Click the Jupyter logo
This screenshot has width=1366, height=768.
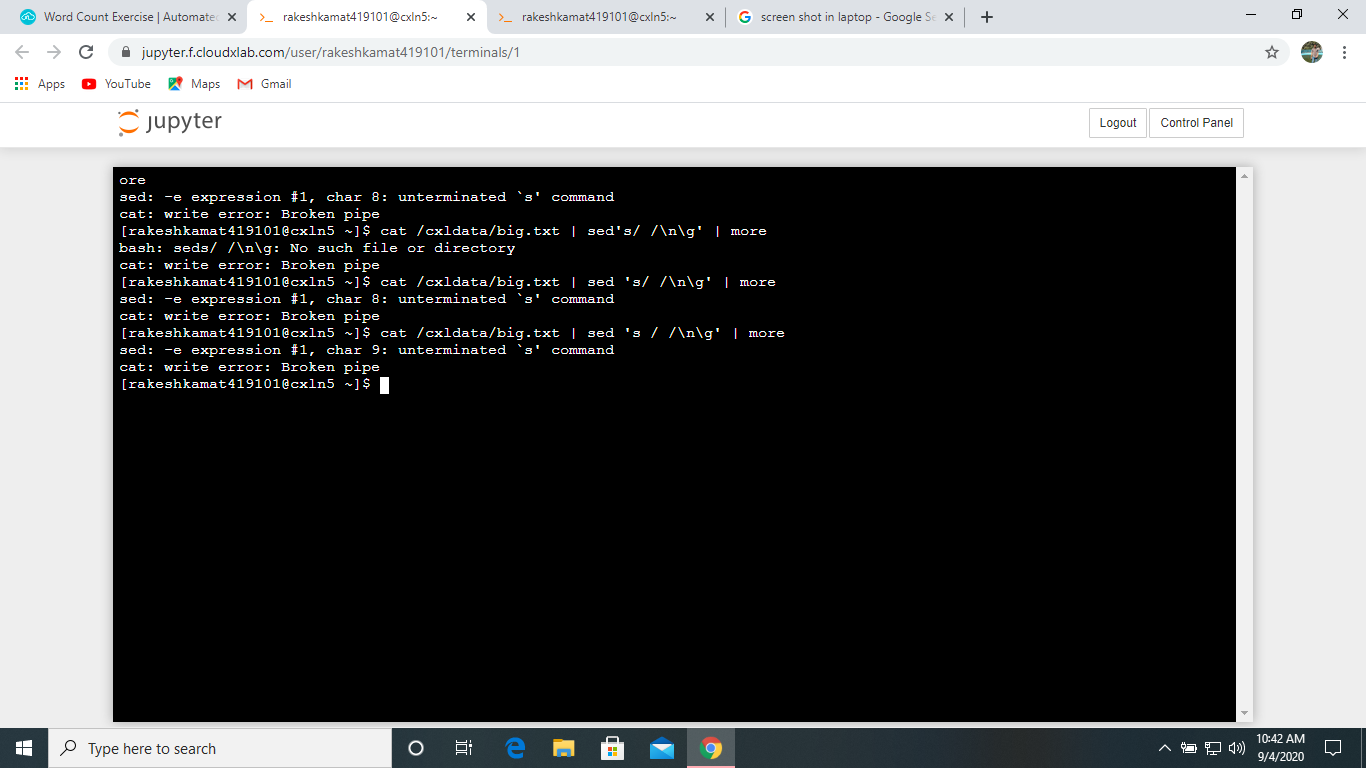[x=170, y=122]
